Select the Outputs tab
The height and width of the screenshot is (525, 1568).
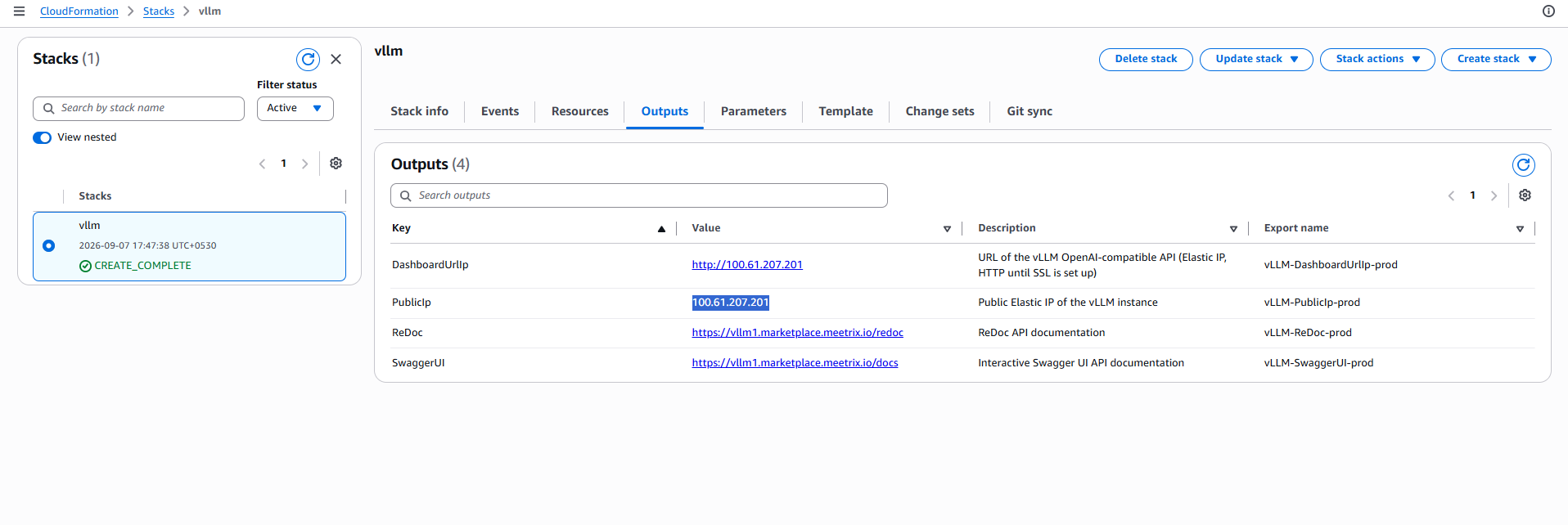click(665, 111)
